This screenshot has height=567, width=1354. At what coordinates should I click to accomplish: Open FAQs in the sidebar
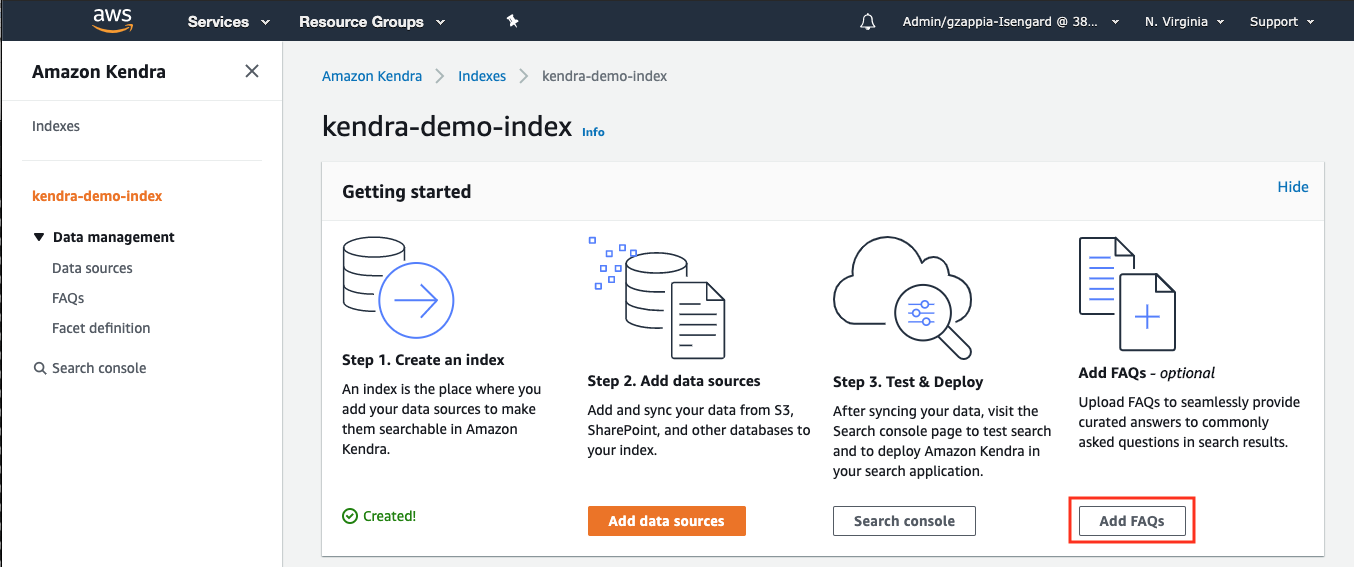tap(68, 298)
